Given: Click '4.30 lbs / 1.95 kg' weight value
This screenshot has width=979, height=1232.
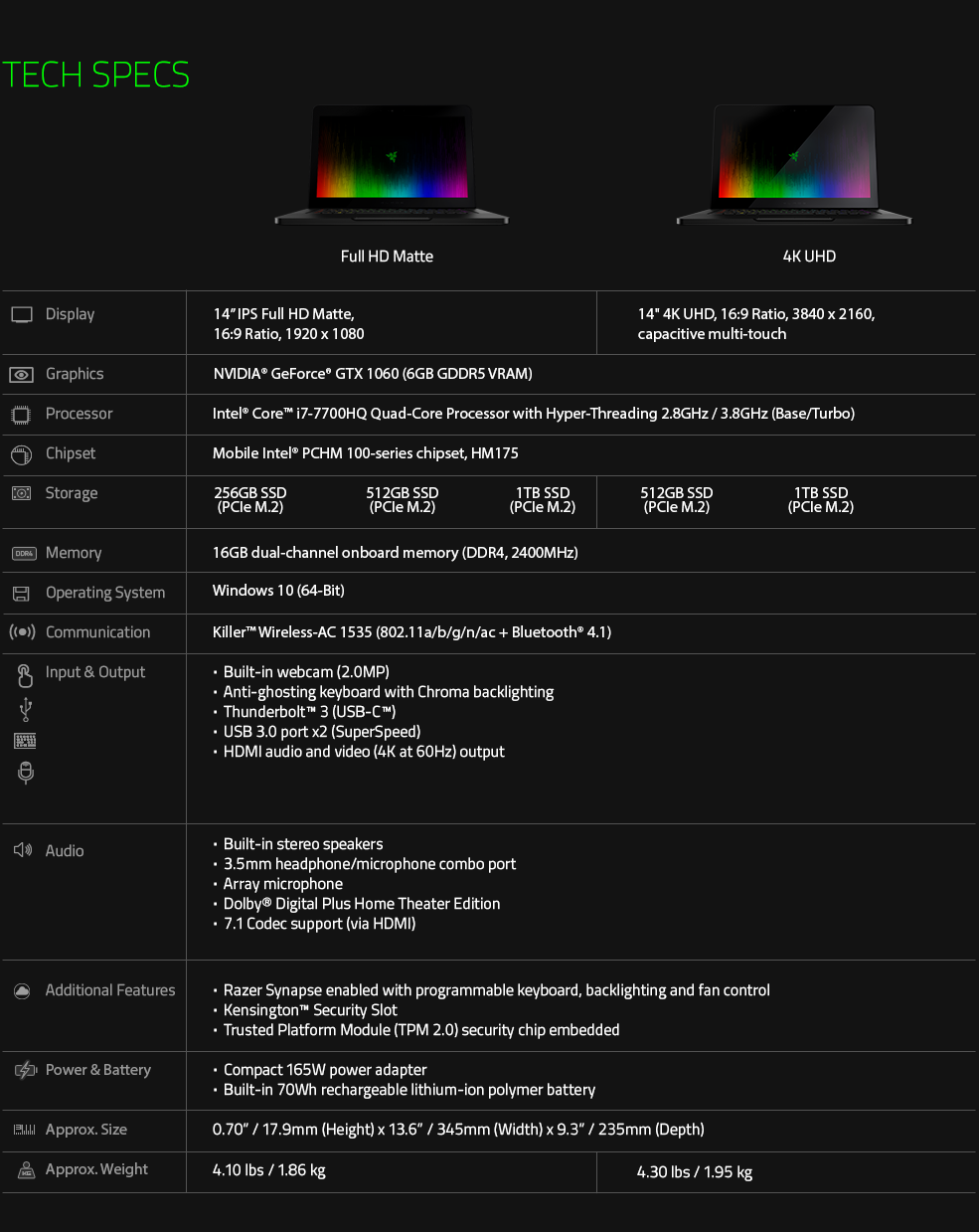Looking at the screenshot, I should [x=695, y=1172].
